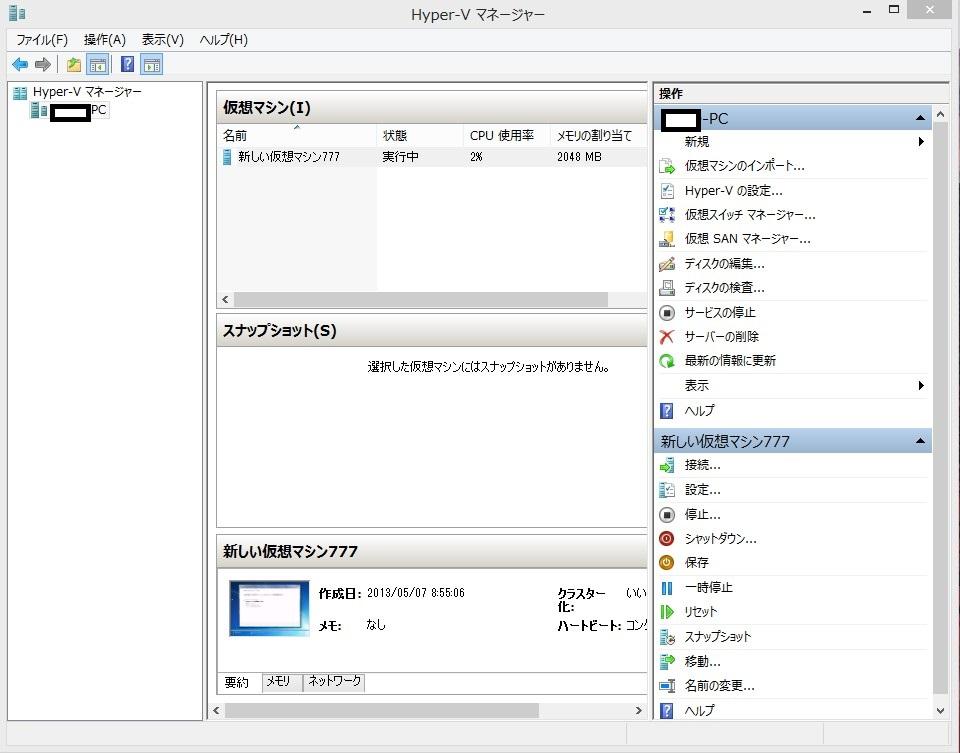Click the red X サーバーの削除 icon
Viewport: 960px width, 753px height.
(x=667, y=337)
